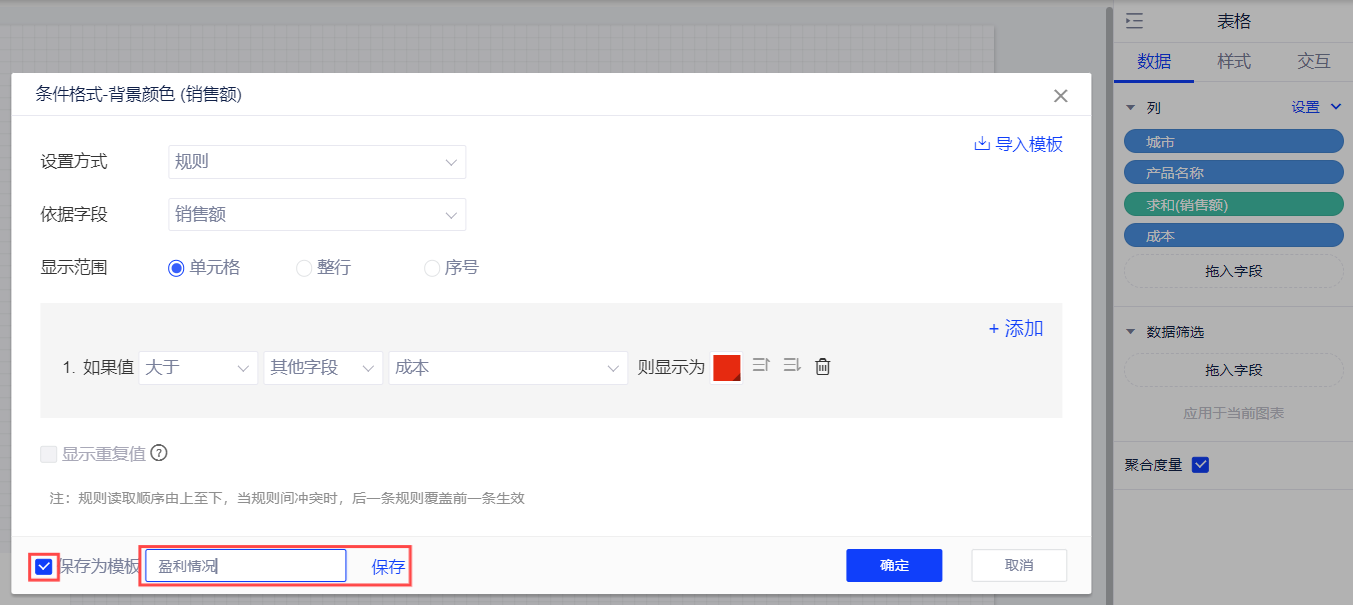Collapse the right panel via top icon
Screen dimensions: 1353x605
(x=1134, y=22)
